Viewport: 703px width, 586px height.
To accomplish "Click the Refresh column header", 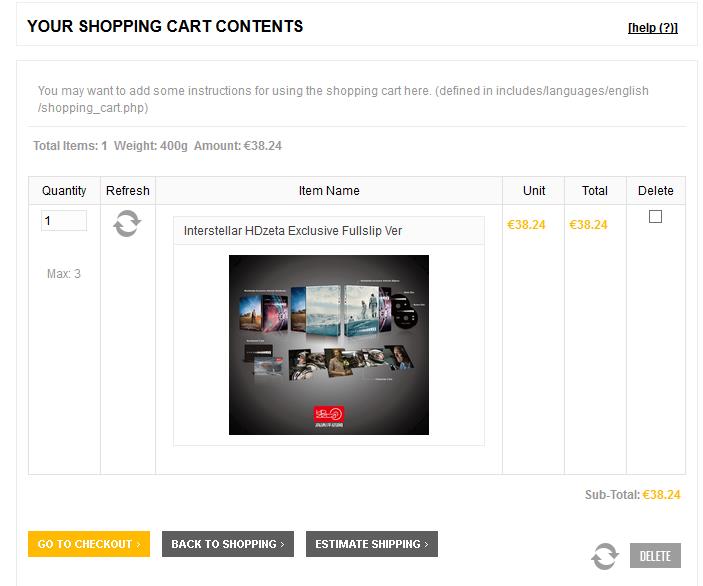I will point(128,191).
